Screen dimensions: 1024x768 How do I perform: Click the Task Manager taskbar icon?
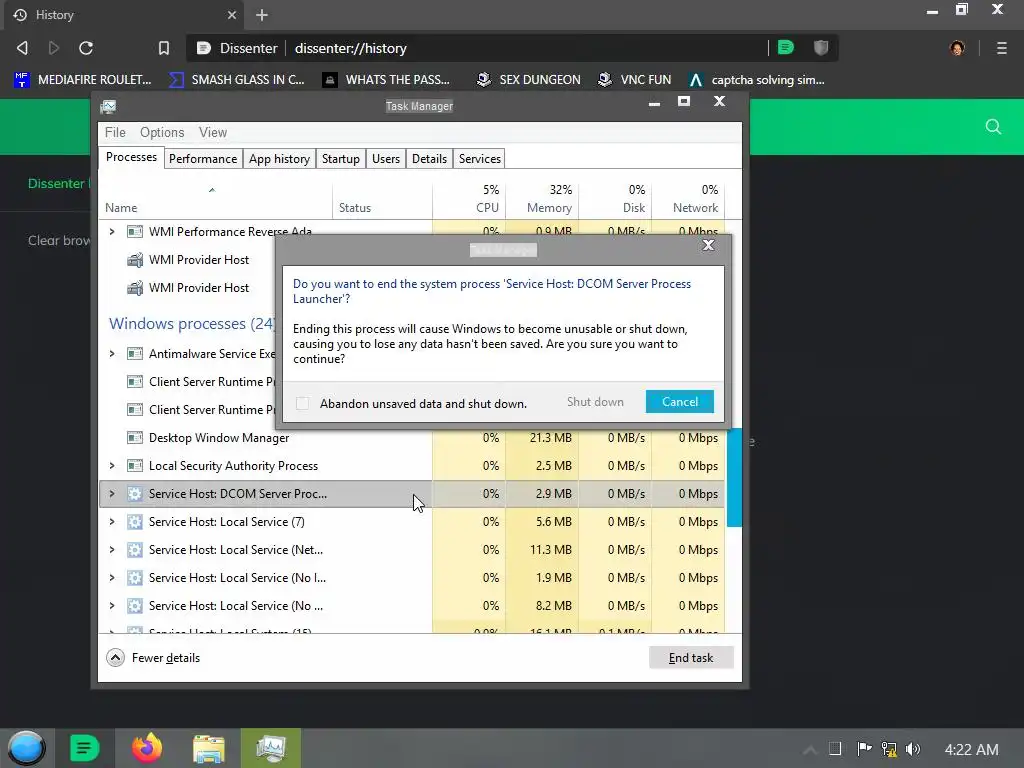pos(270,748)
